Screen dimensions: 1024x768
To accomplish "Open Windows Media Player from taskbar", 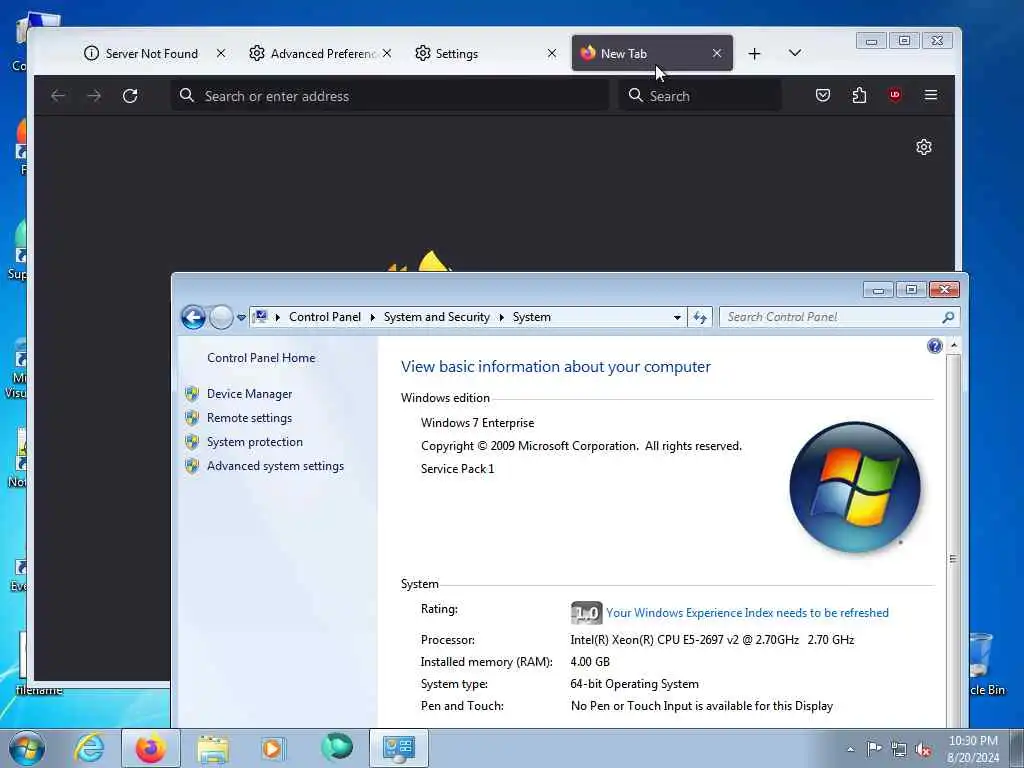I will pyautogui.click(x=273, y=748).
